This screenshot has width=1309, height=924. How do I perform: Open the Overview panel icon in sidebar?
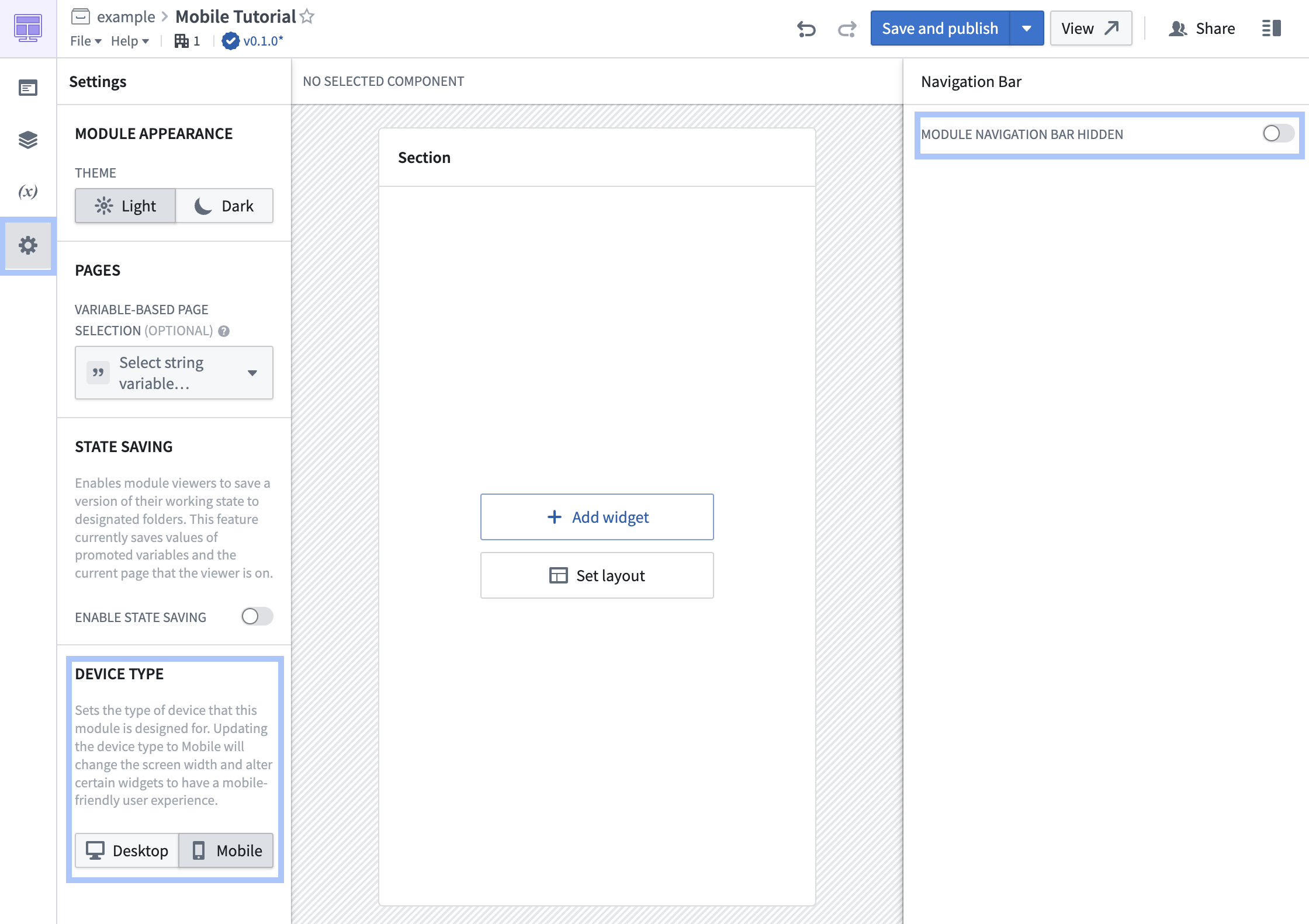coord(28,88)
